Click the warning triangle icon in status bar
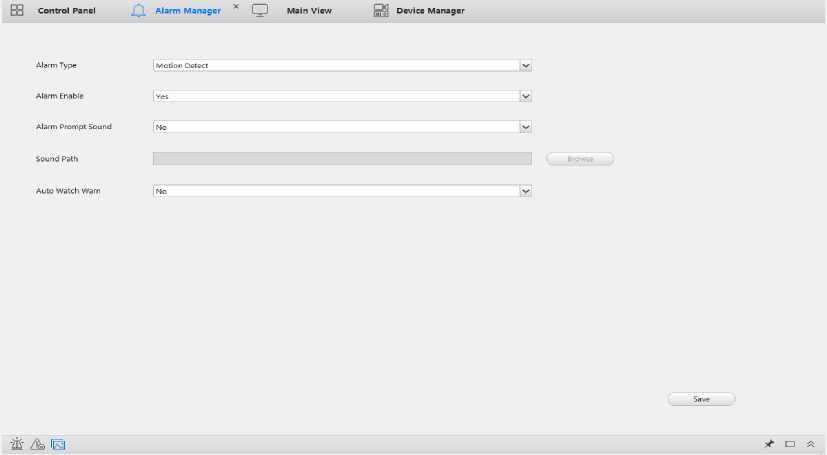 click(x=37, y=443)
